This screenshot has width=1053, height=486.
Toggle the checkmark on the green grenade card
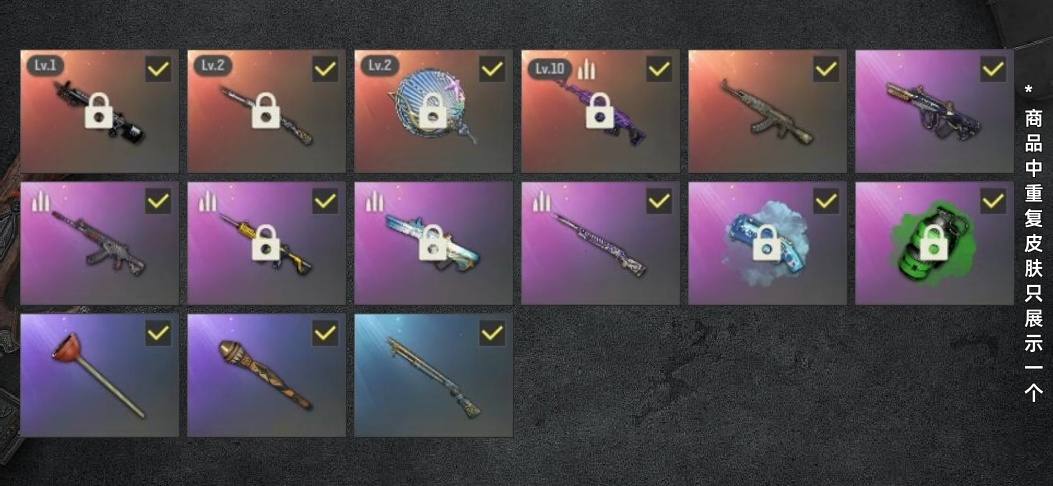pyautogui.click(x=993, y=201)
